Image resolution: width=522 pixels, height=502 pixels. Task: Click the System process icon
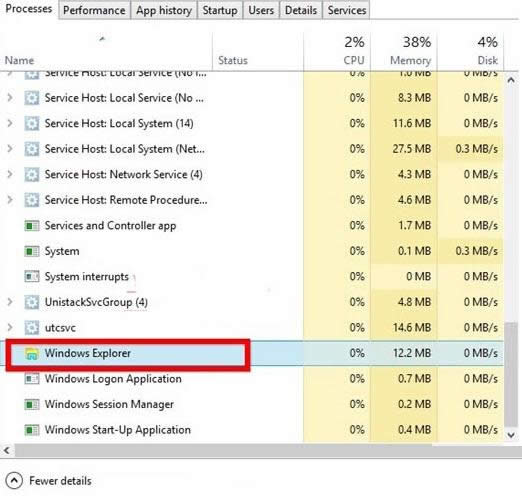(x=32, y=251)
